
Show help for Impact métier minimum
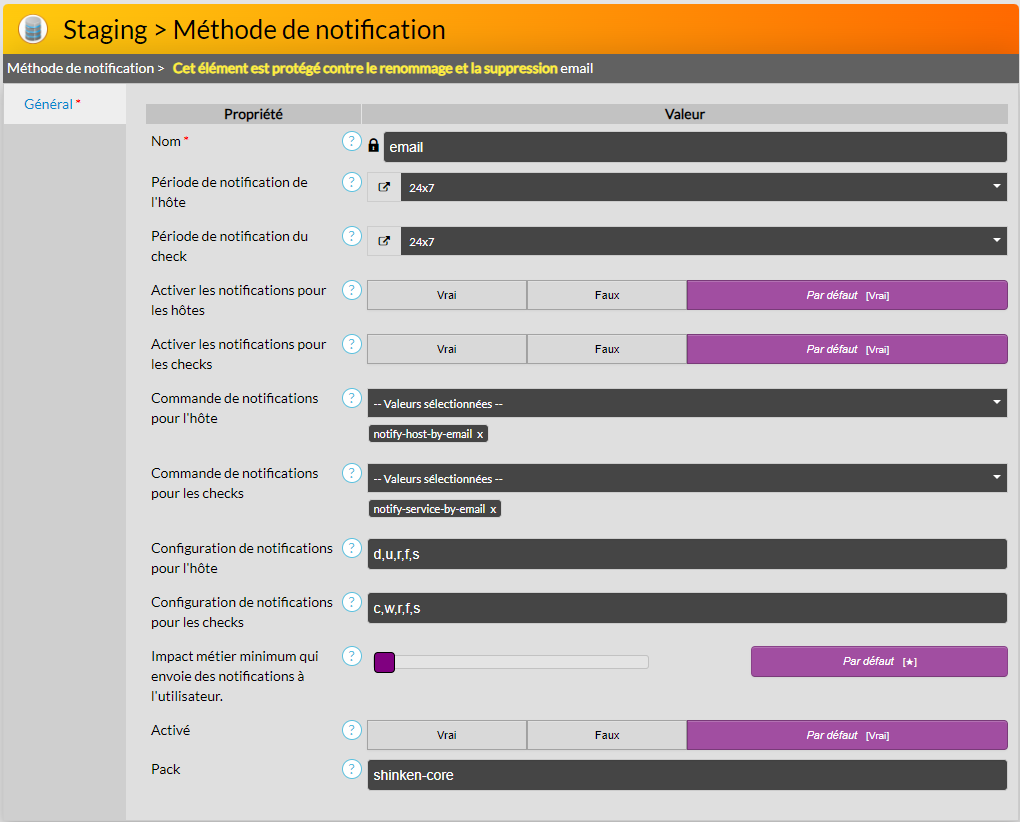pyautogui.click(x=351, y=656)
